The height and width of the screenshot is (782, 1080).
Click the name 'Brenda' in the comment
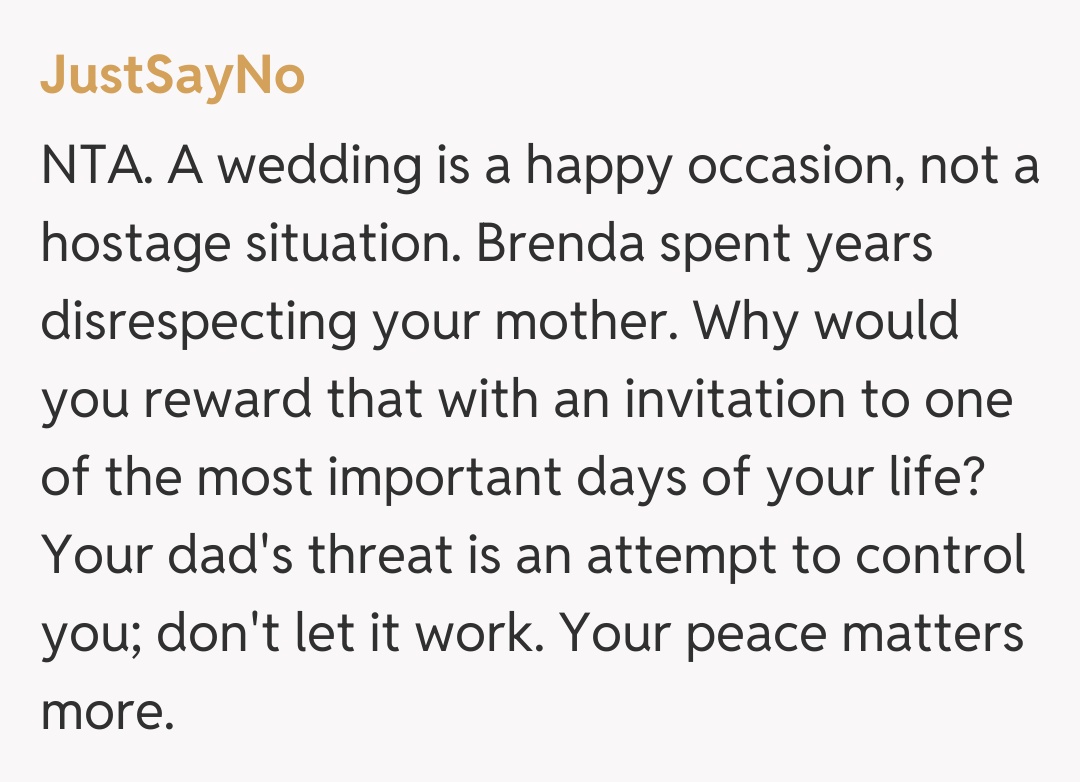point(560,244)
